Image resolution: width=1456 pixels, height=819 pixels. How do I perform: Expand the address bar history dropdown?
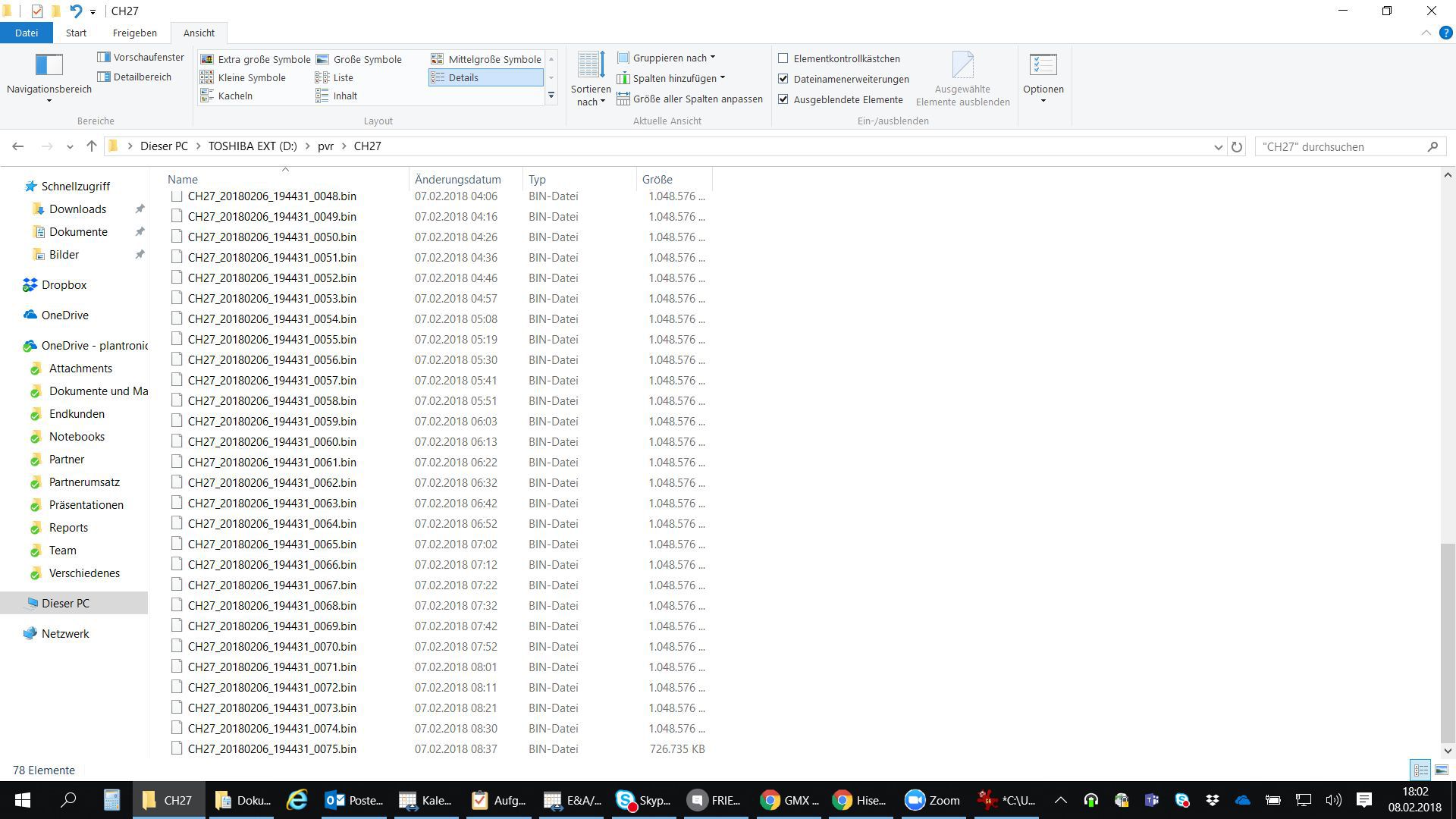pyautogui.click(x=1219, y=147)
